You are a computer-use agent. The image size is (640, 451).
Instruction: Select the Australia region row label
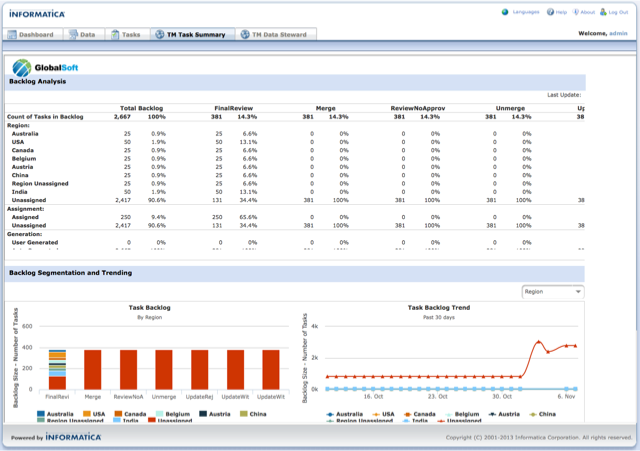(x=25, y=133)
